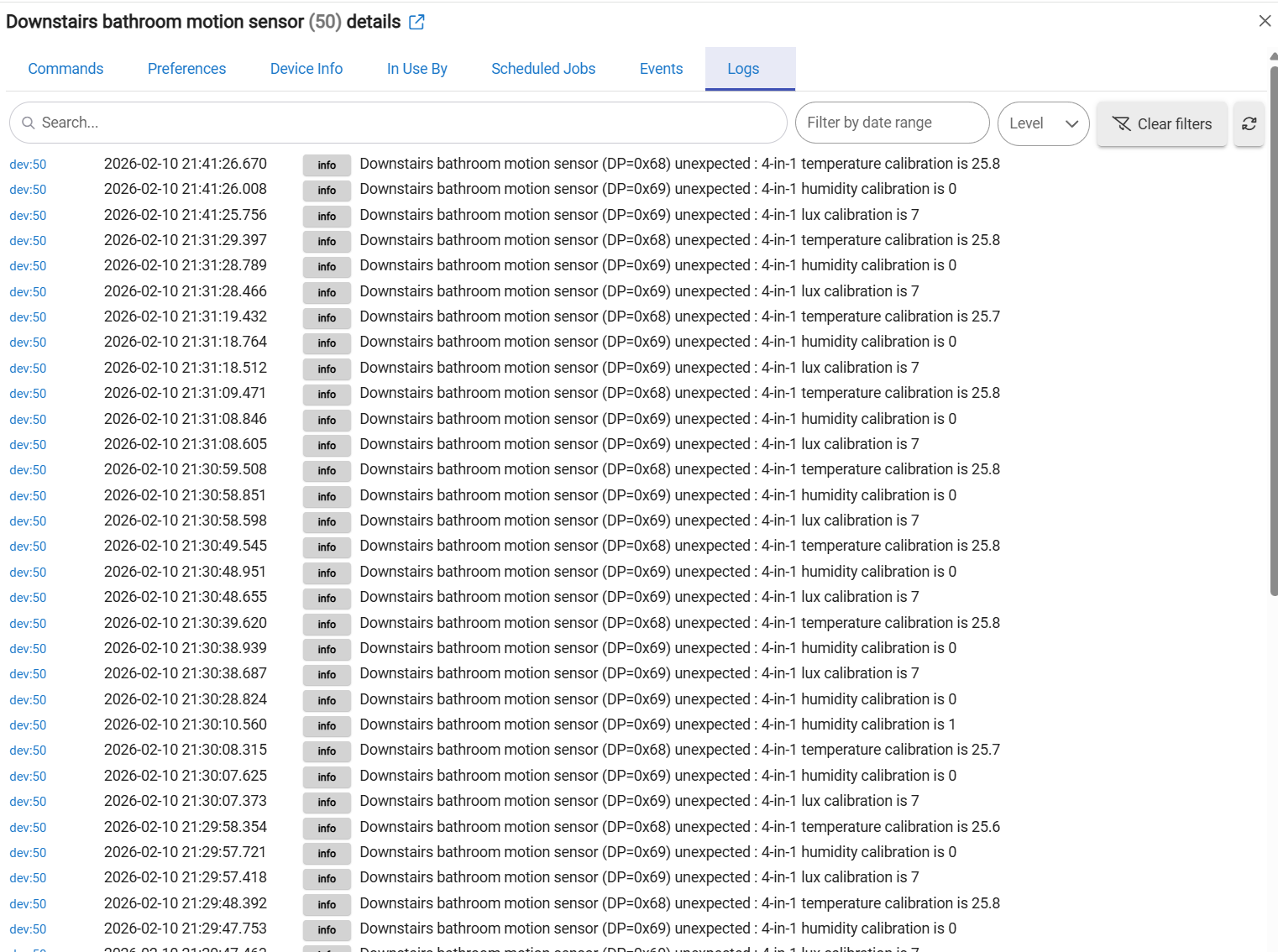Click info badge on 21:29:58.354 log row
The width and height of the screenshot is (1278, 952).
tap(327, 828)
